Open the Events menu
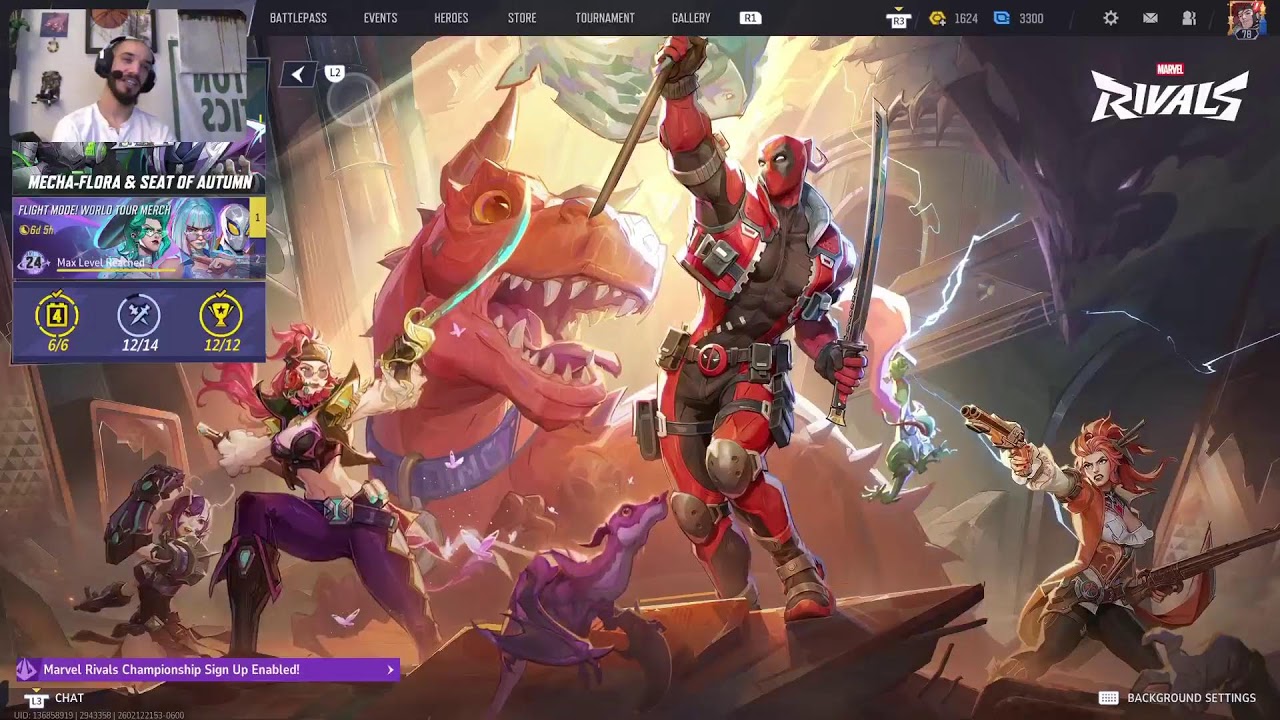The width and height of the screenshot is (1280, 720). (380, 18)
